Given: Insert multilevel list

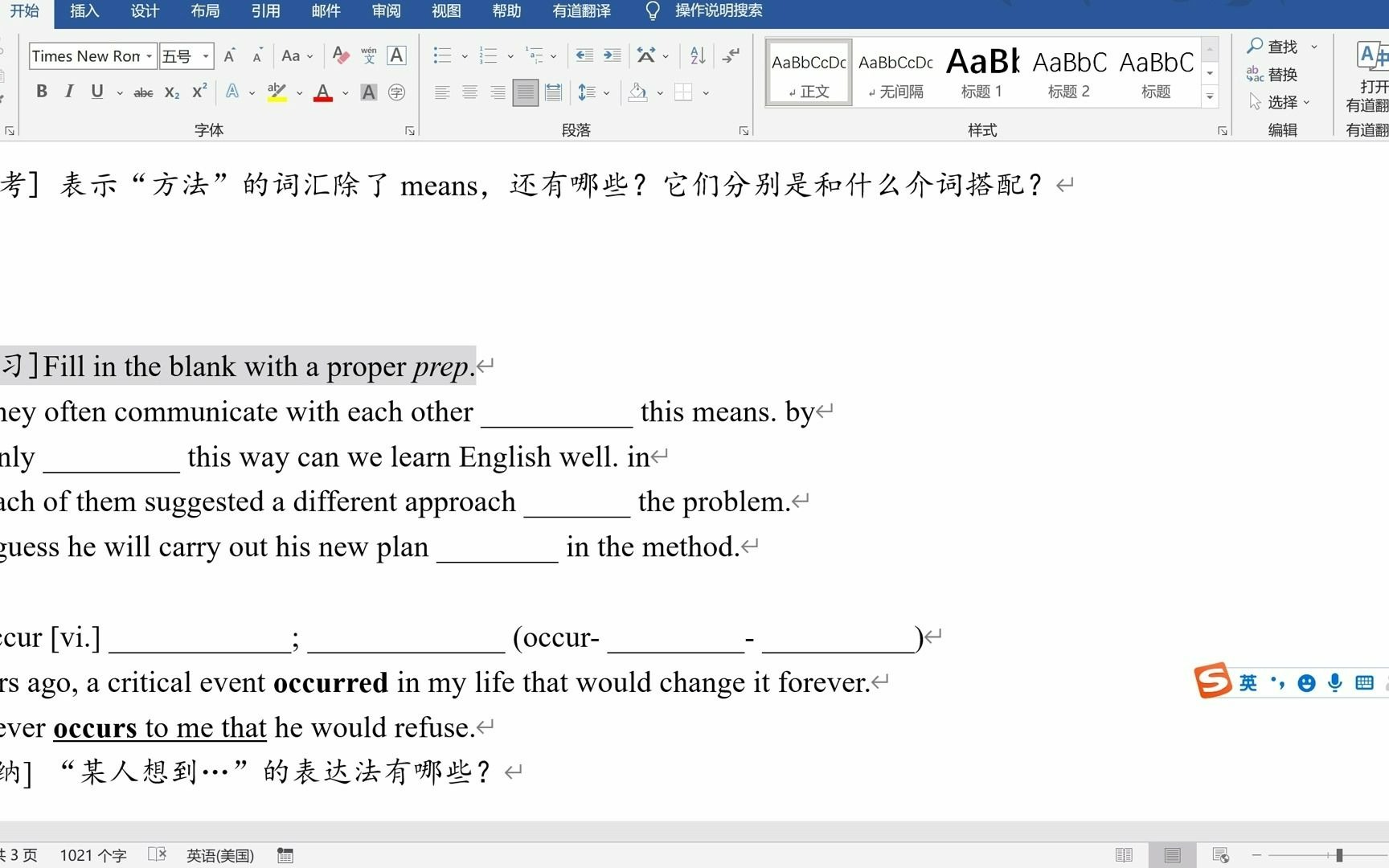Looking at the screenshot, I should coord(535,55).
